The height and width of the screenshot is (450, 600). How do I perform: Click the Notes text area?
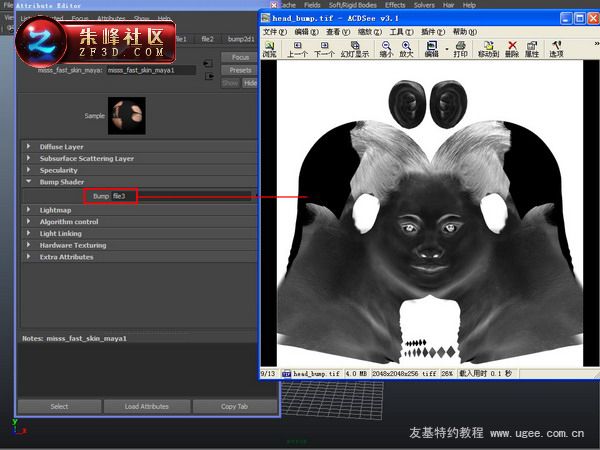click(x=146, y=369)
